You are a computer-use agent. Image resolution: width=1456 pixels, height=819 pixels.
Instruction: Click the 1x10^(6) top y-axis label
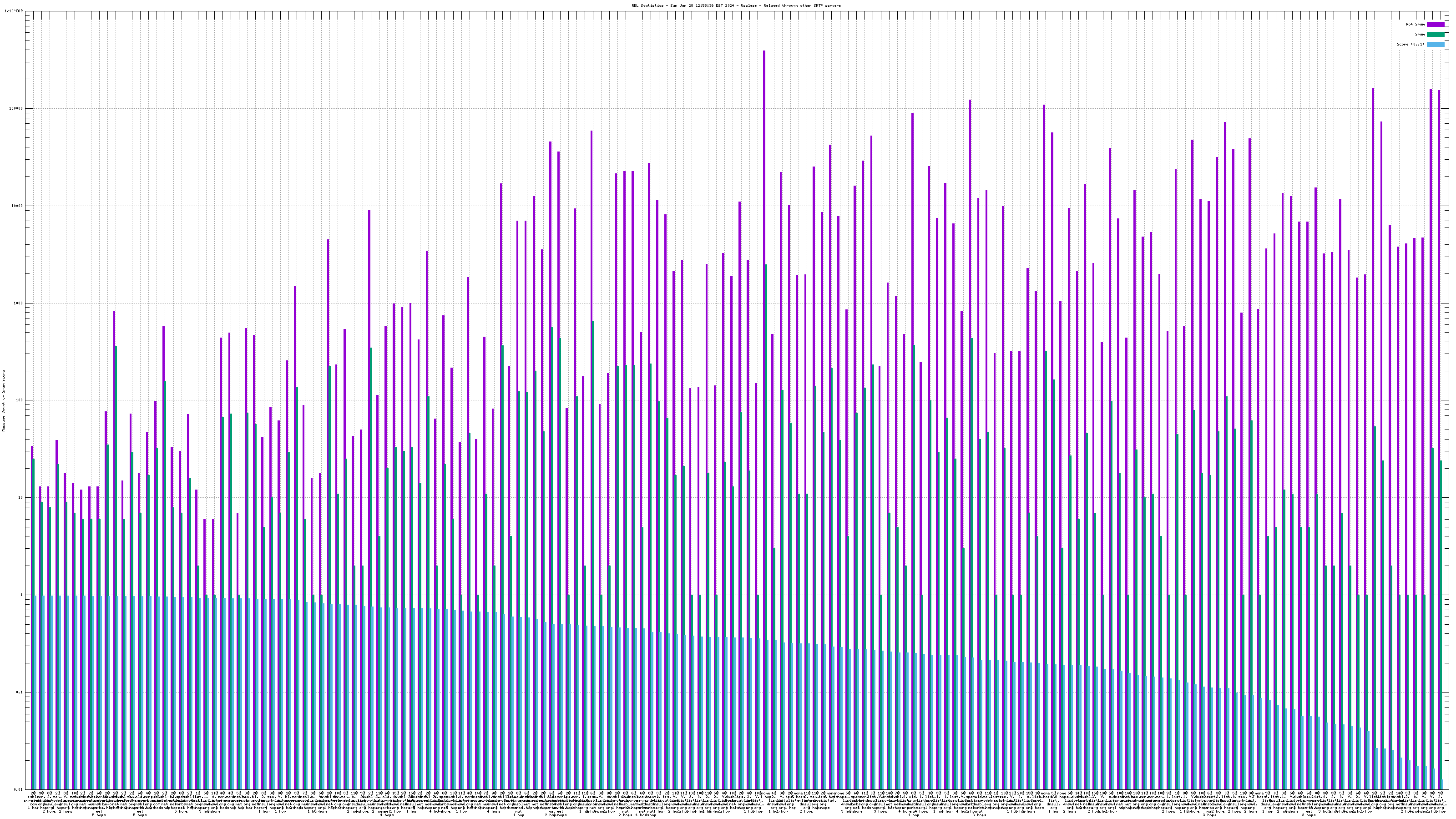pyautogui.click(x=14, y=11)
